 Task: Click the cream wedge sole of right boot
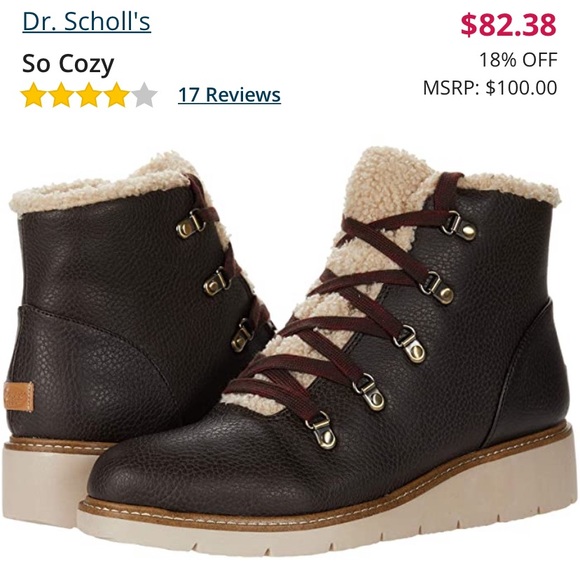(x=333, y=533)
